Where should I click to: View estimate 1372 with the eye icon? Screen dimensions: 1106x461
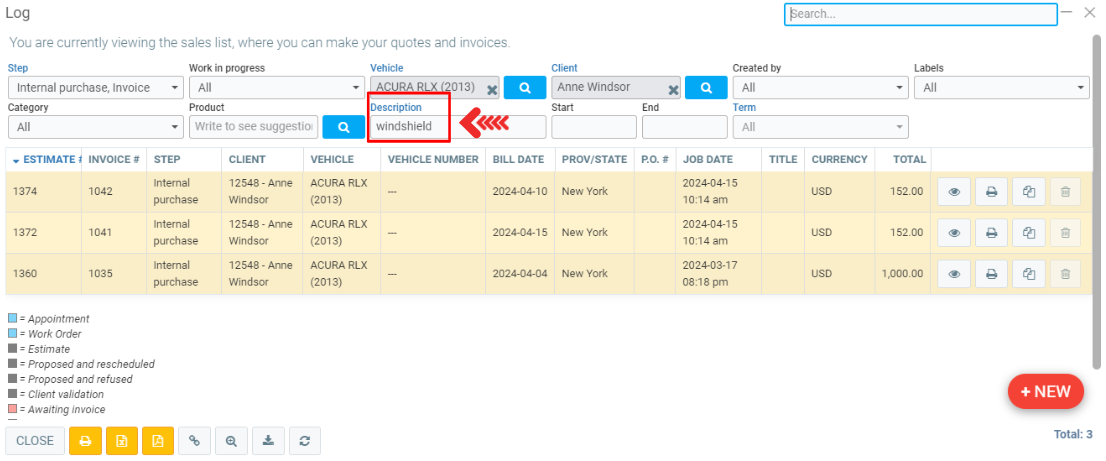pyautogui.click(x=954, y=233)
